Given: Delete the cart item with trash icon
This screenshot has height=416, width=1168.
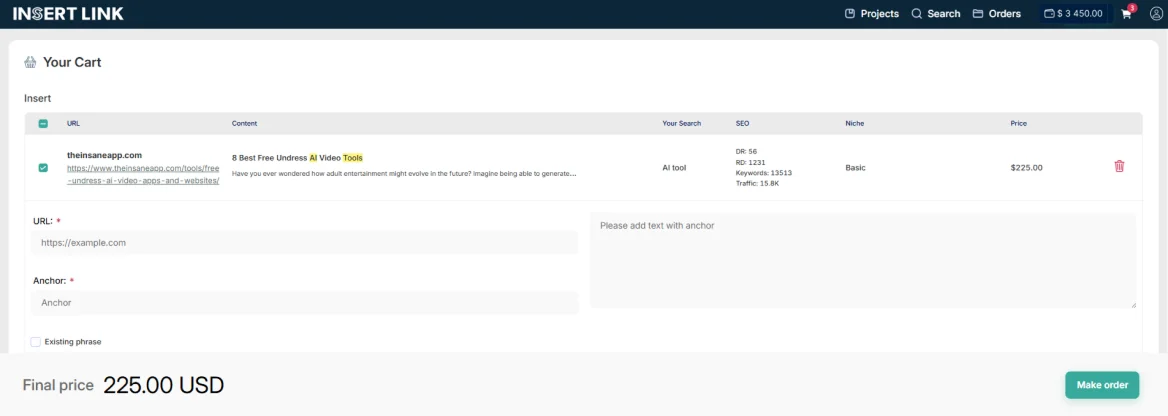Looking at the screenshot, I should tap(1119, 166).
